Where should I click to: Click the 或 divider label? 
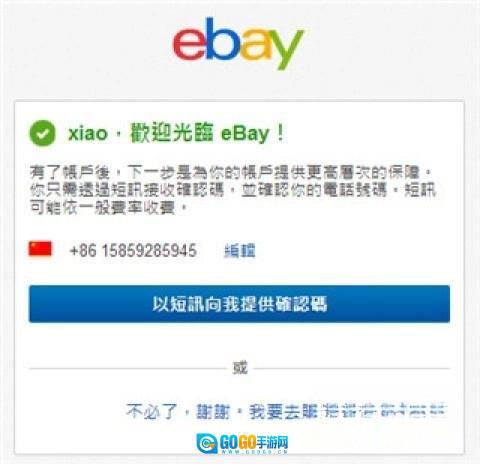(240, 368)
